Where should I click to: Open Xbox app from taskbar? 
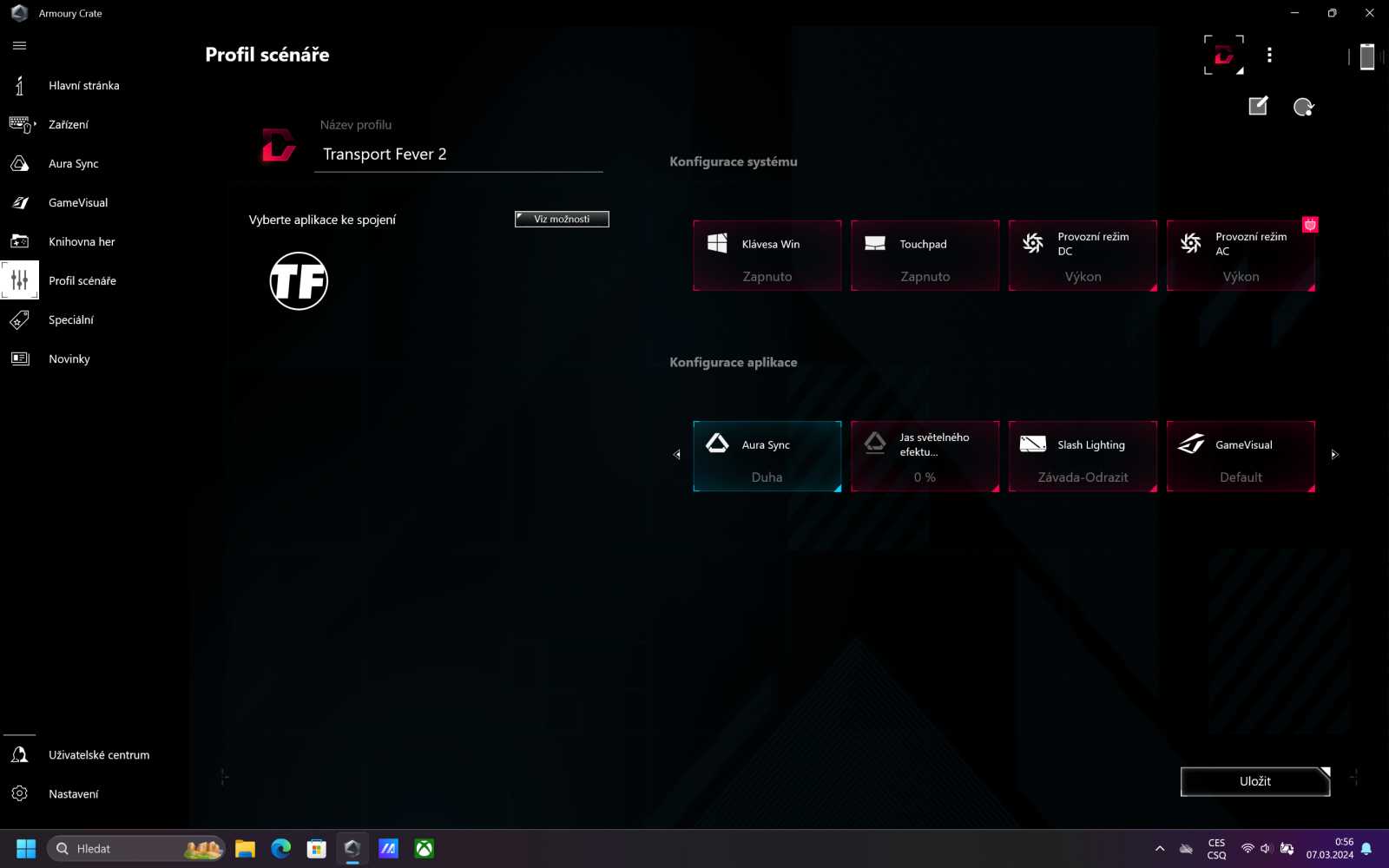pyautogui.click(x=425, y=849)
